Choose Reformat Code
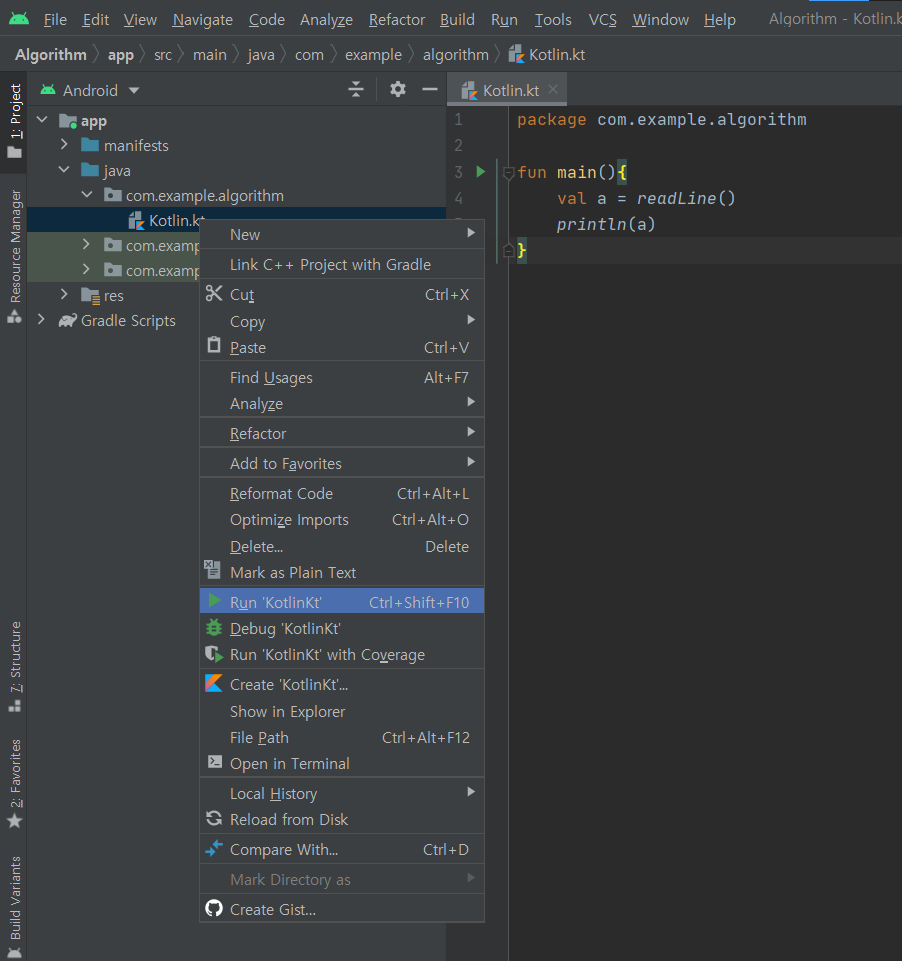This screenshot has height=961, width=902. pyautogui.click(x=342, y=493)
